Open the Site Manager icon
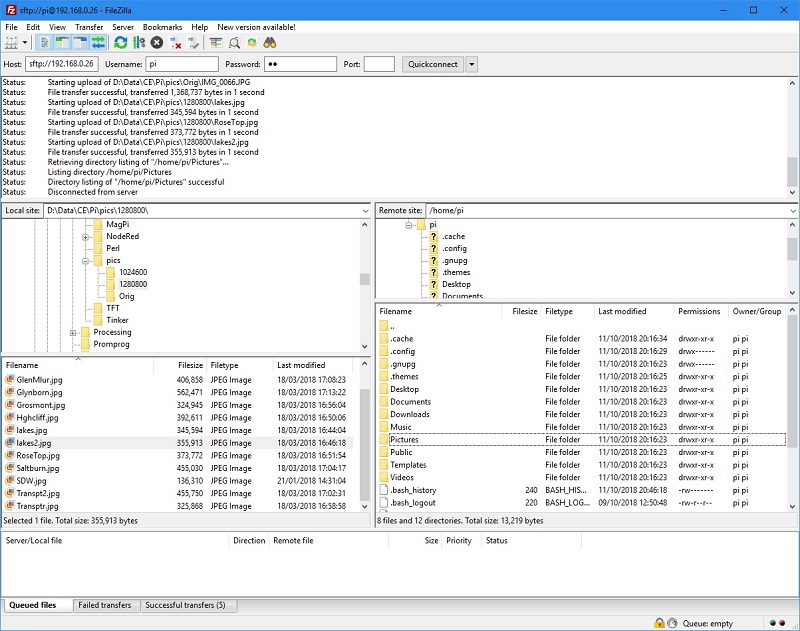This screenshot has height=631, width=800. (11, 43)
